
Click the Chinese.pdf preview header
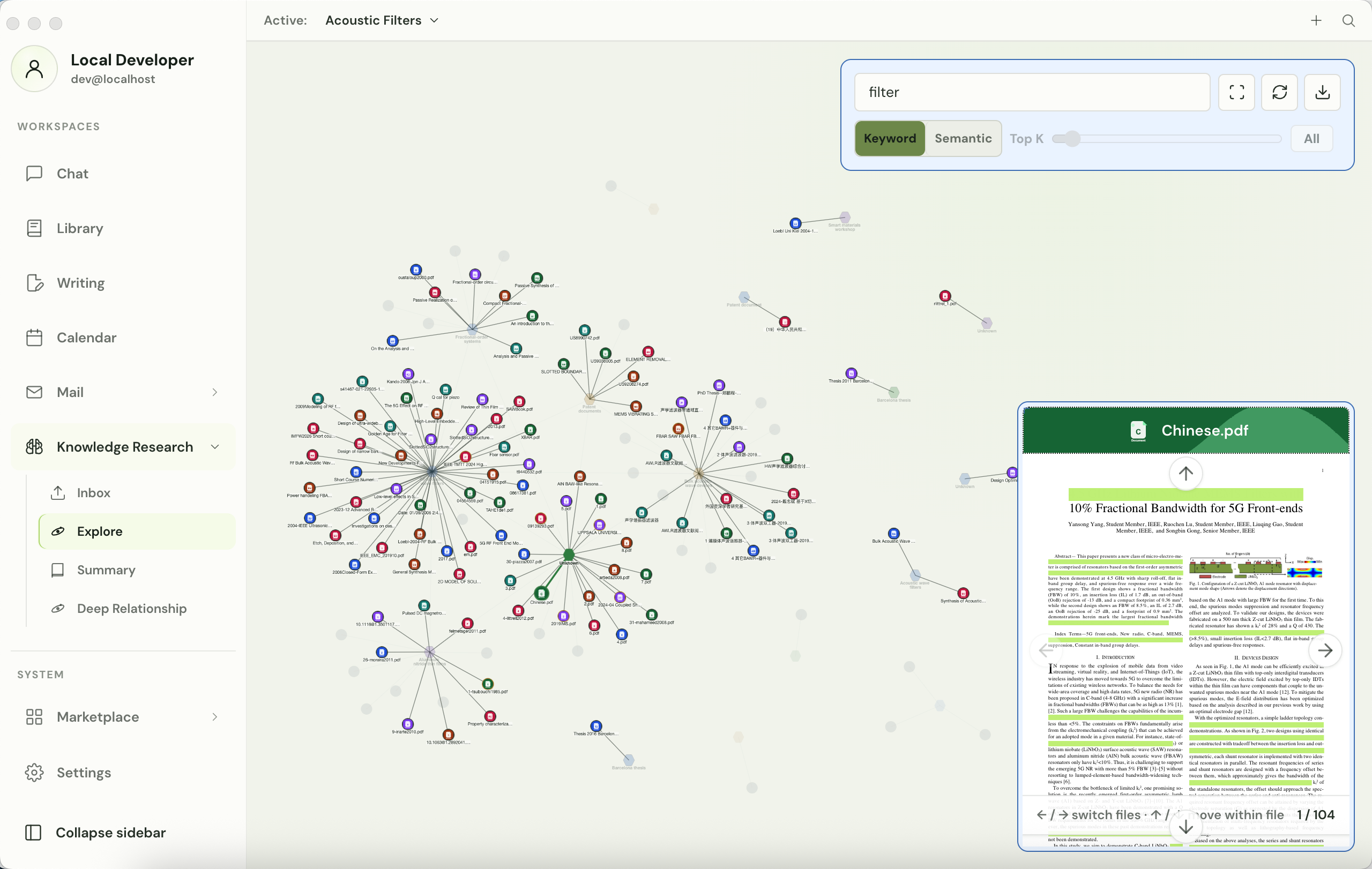(x=1185, y=431)
